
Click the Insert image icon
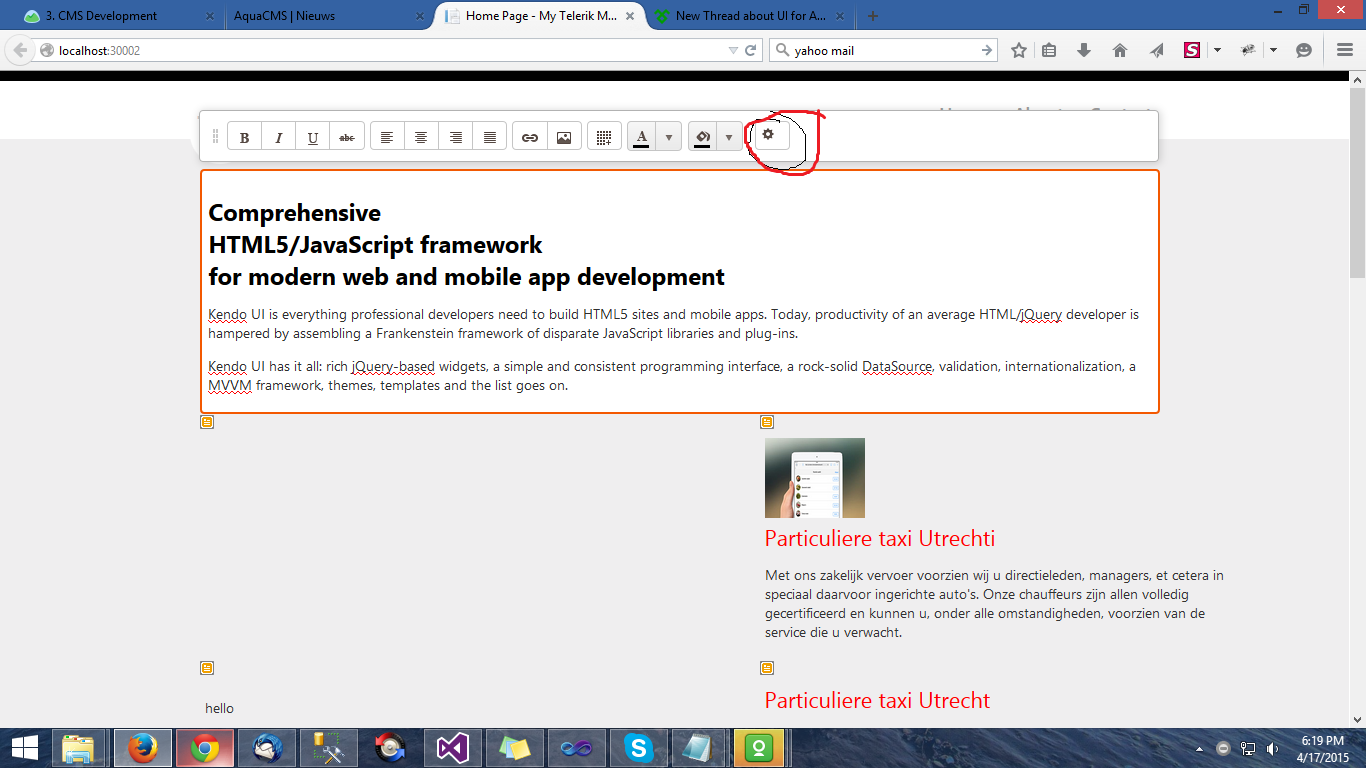564,137
